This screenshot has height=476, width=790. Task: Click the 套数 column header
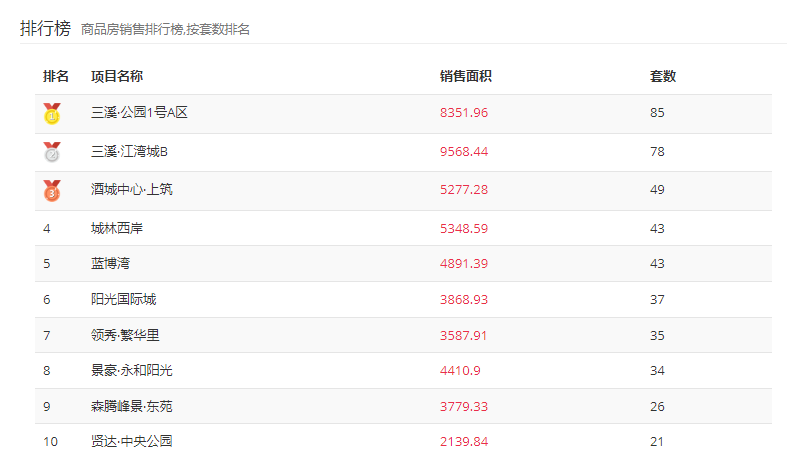coord(663,76)
